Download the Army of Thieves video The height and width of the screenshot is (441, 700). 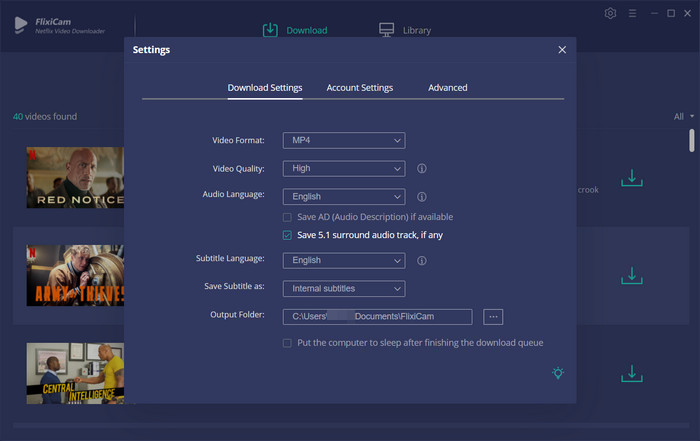631,275
